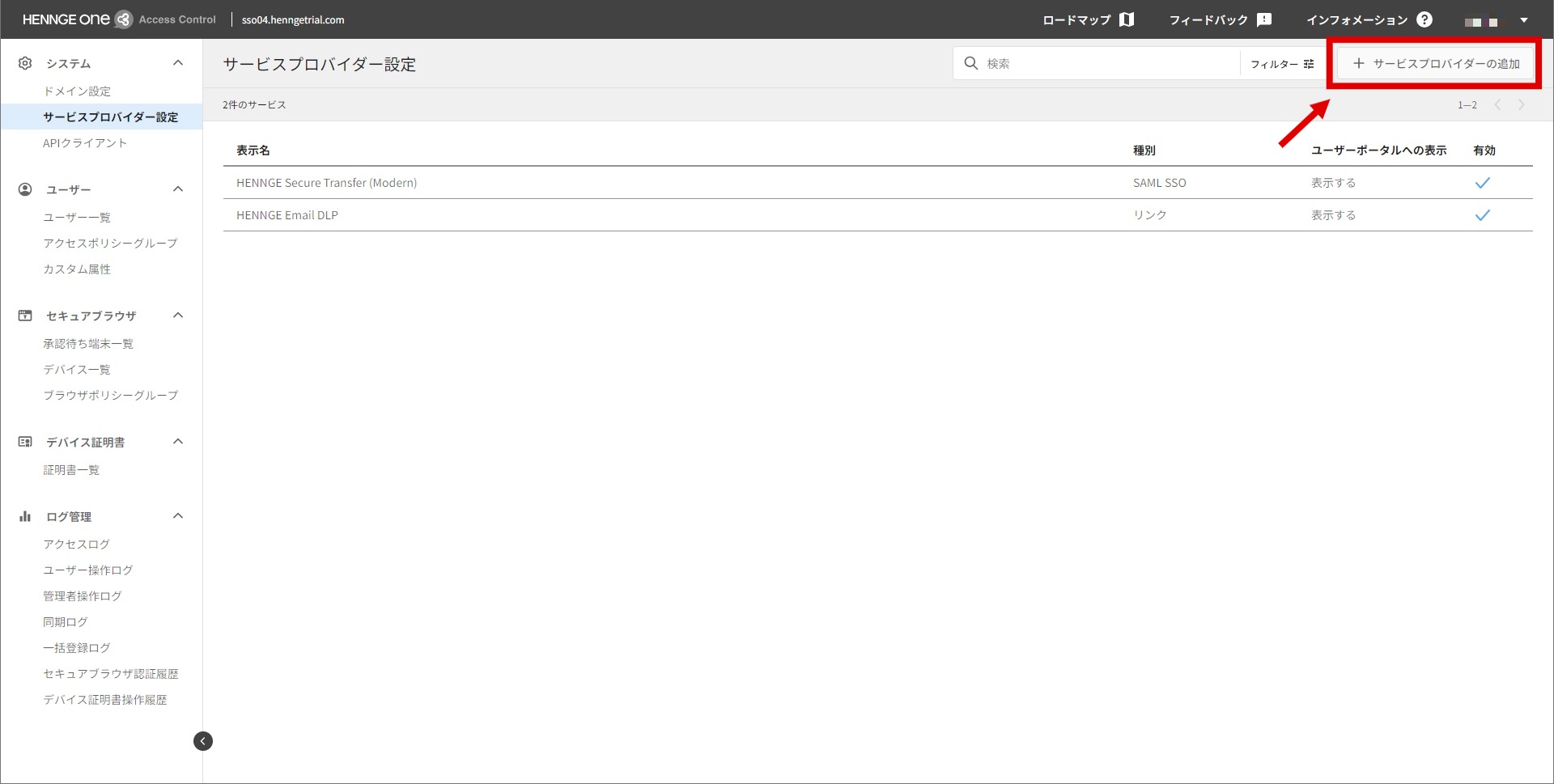Open 管理者操作ログ in the sidebar
Screen dimensions: 1554x784
click(x=83, y=596)
